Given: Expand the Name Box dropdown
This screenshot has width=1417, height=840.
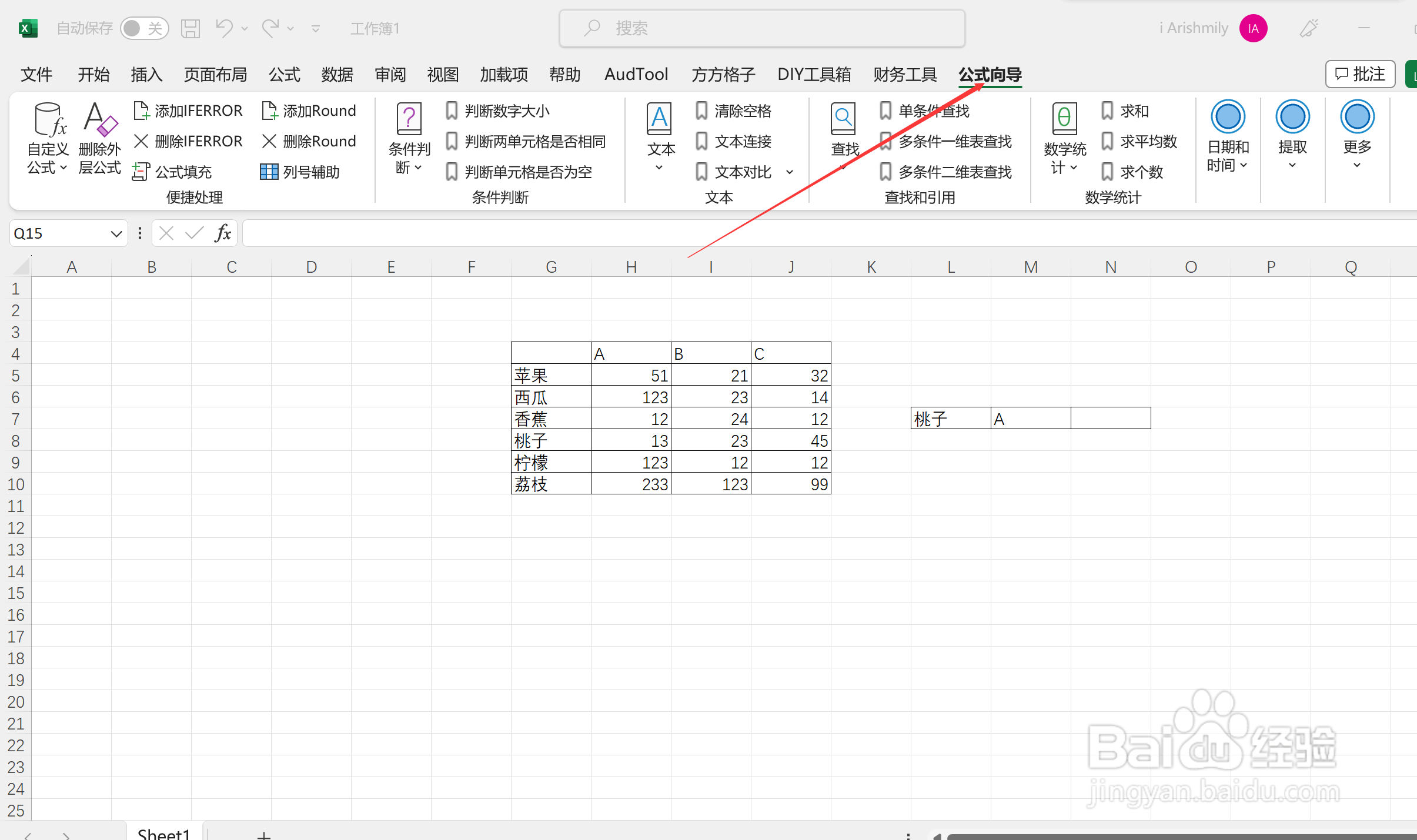Looking at the screenshot, I should click(x=116, y=234).
